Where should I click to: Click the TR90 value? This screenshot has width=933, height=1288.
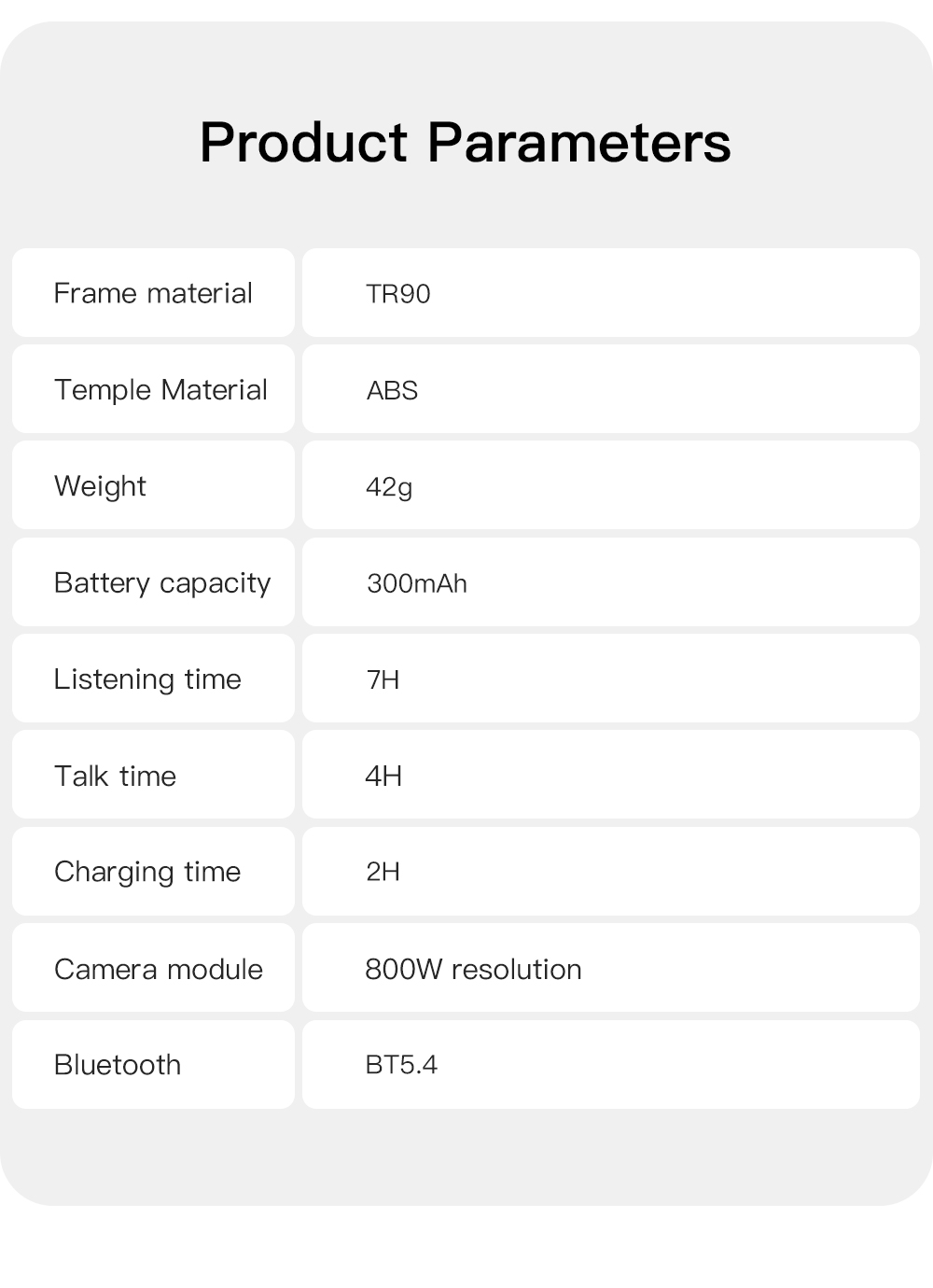click(x=398, y=294)
